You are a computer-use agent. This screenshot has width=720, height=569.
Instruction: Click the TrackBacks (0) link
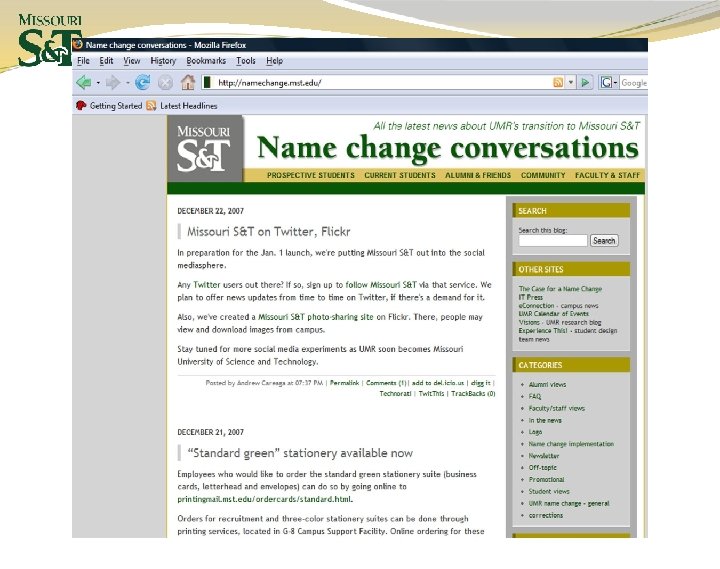point(473,394)
